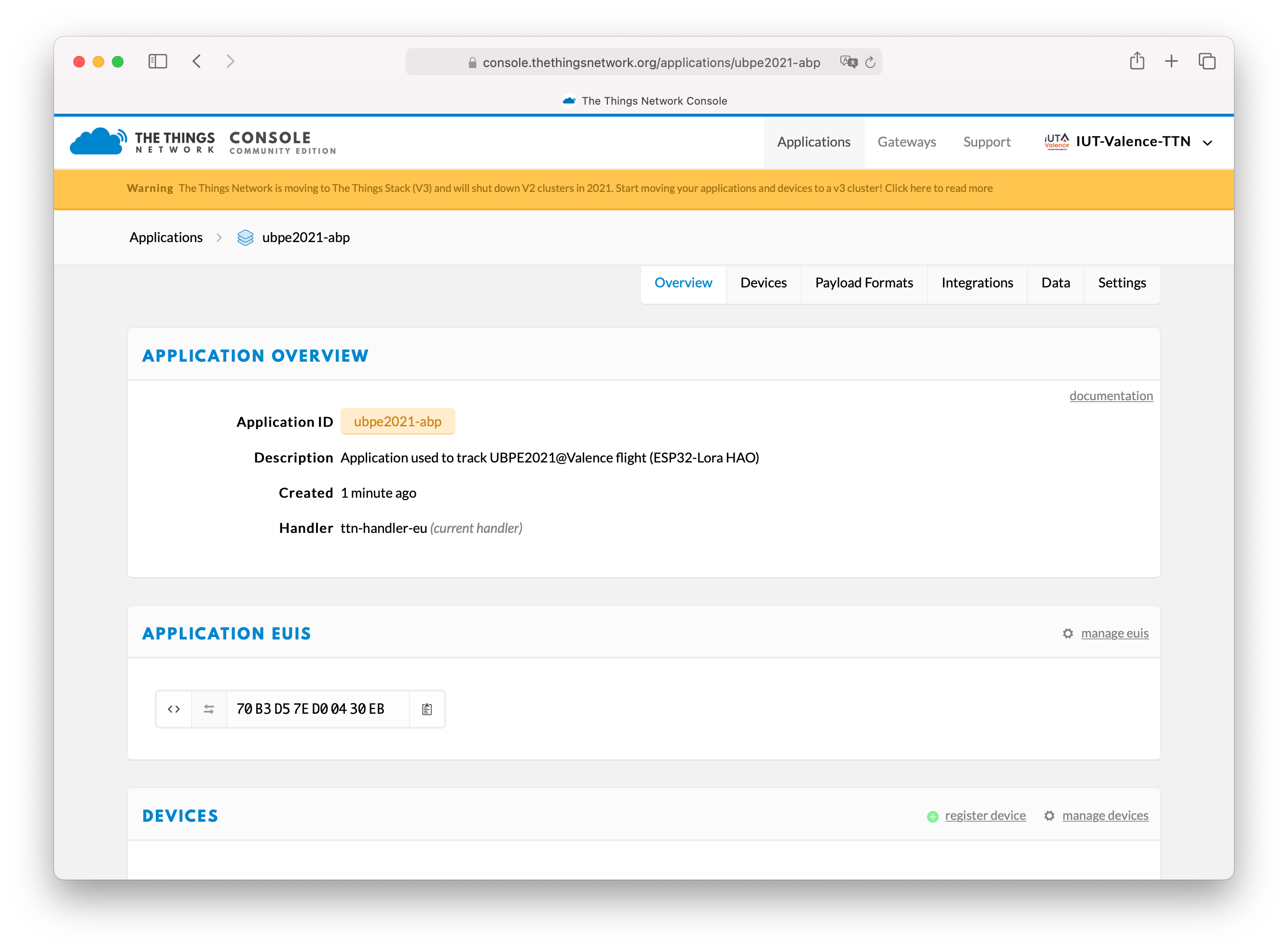Click the gear icon beside manage euis
Screen dimensions: 1288x951
(1068, 634)
